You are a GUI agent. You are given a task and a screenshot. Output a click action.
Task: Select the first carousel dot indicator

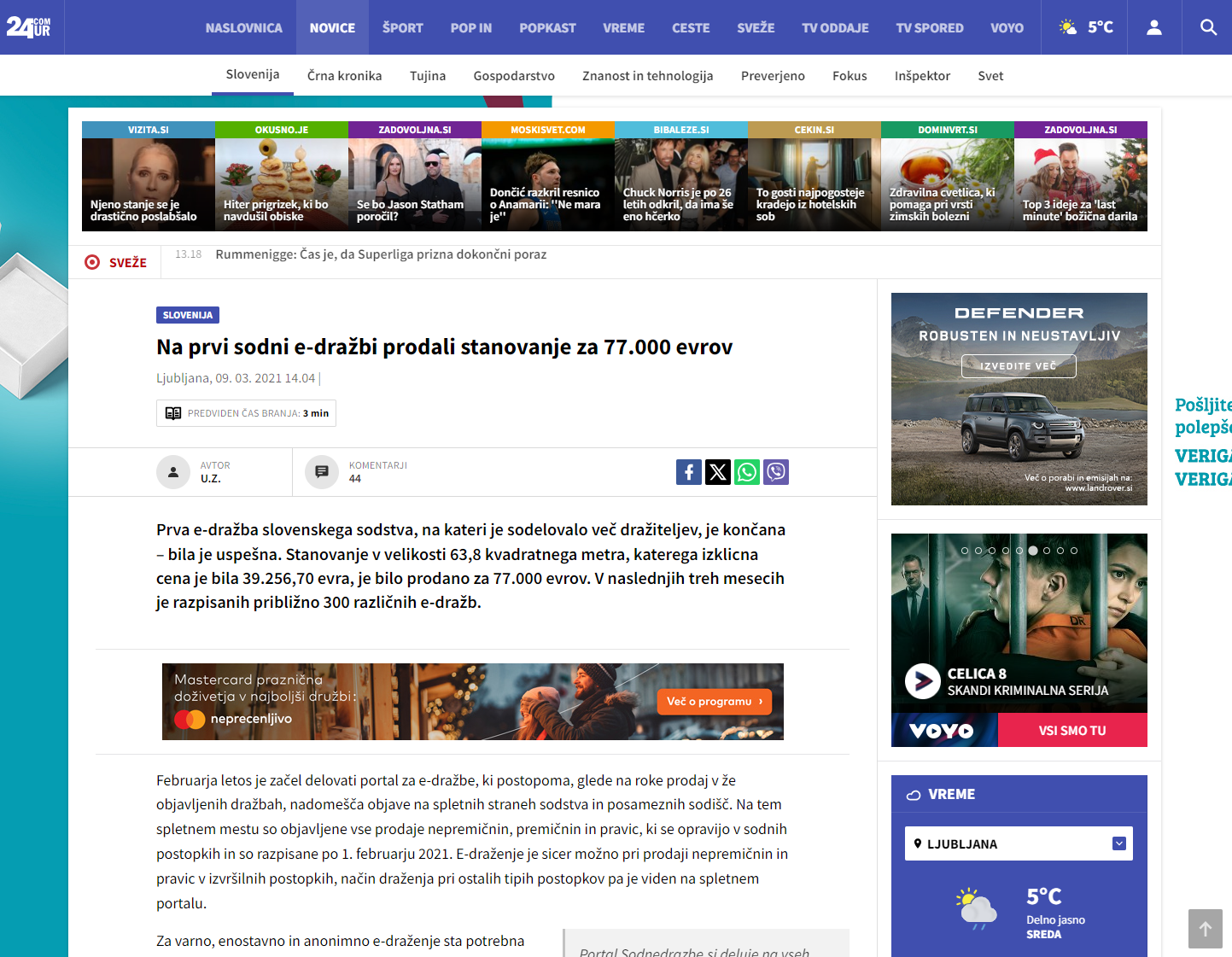[965, 551]
